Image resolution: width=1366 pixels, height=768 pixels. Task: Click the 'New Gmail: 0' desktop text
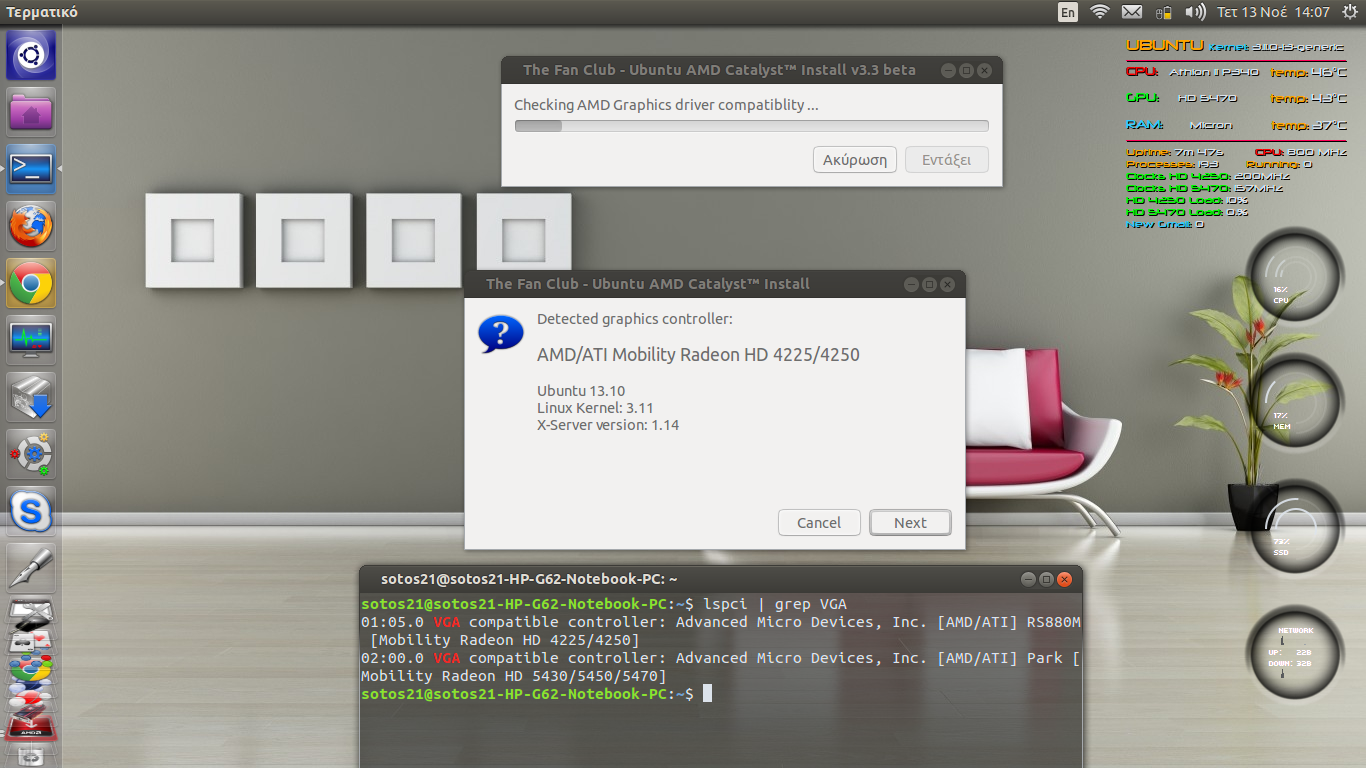point(1165,224)
